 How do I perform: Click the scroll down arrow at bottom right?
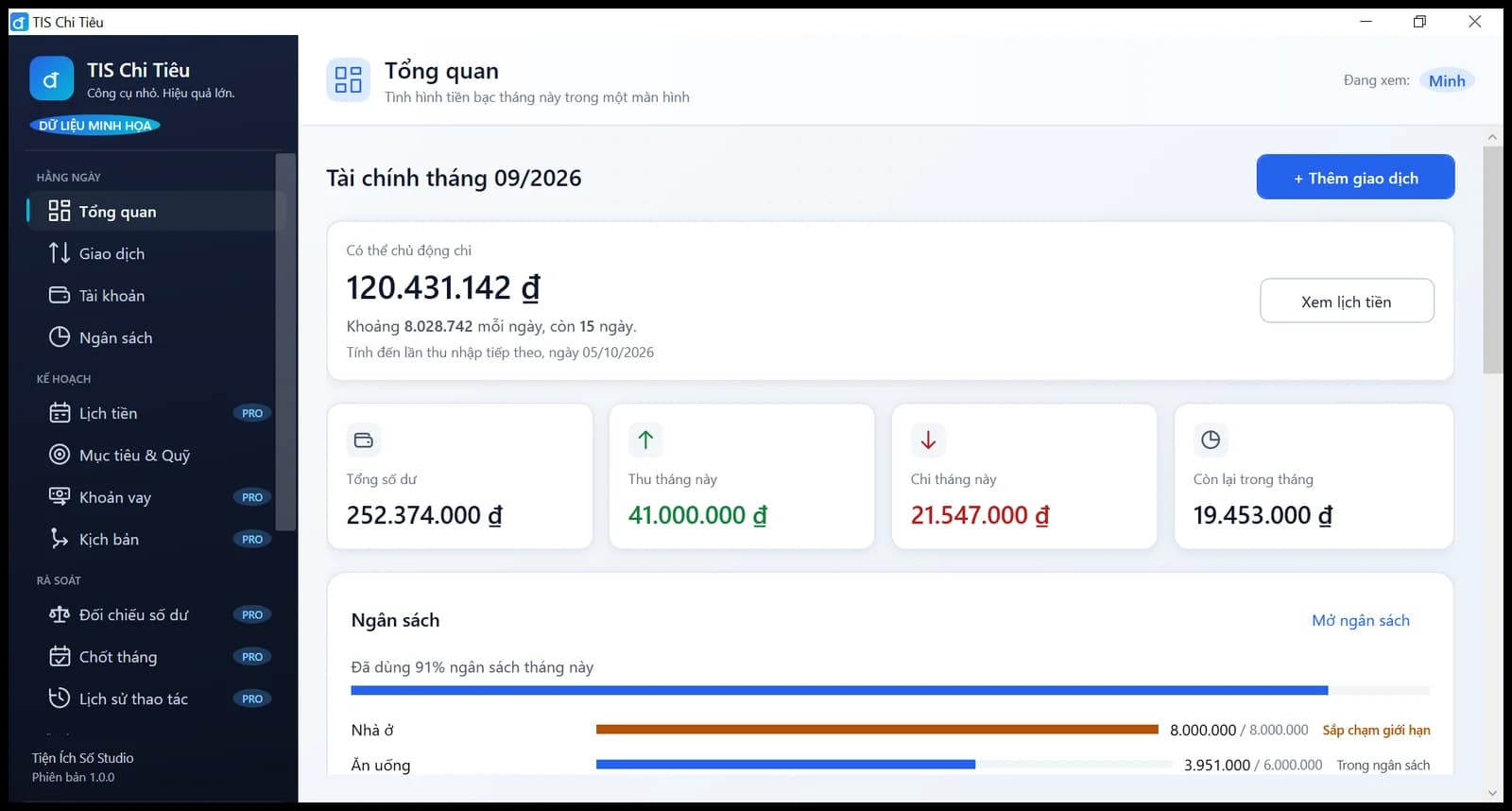click(x=1492, y=793)
